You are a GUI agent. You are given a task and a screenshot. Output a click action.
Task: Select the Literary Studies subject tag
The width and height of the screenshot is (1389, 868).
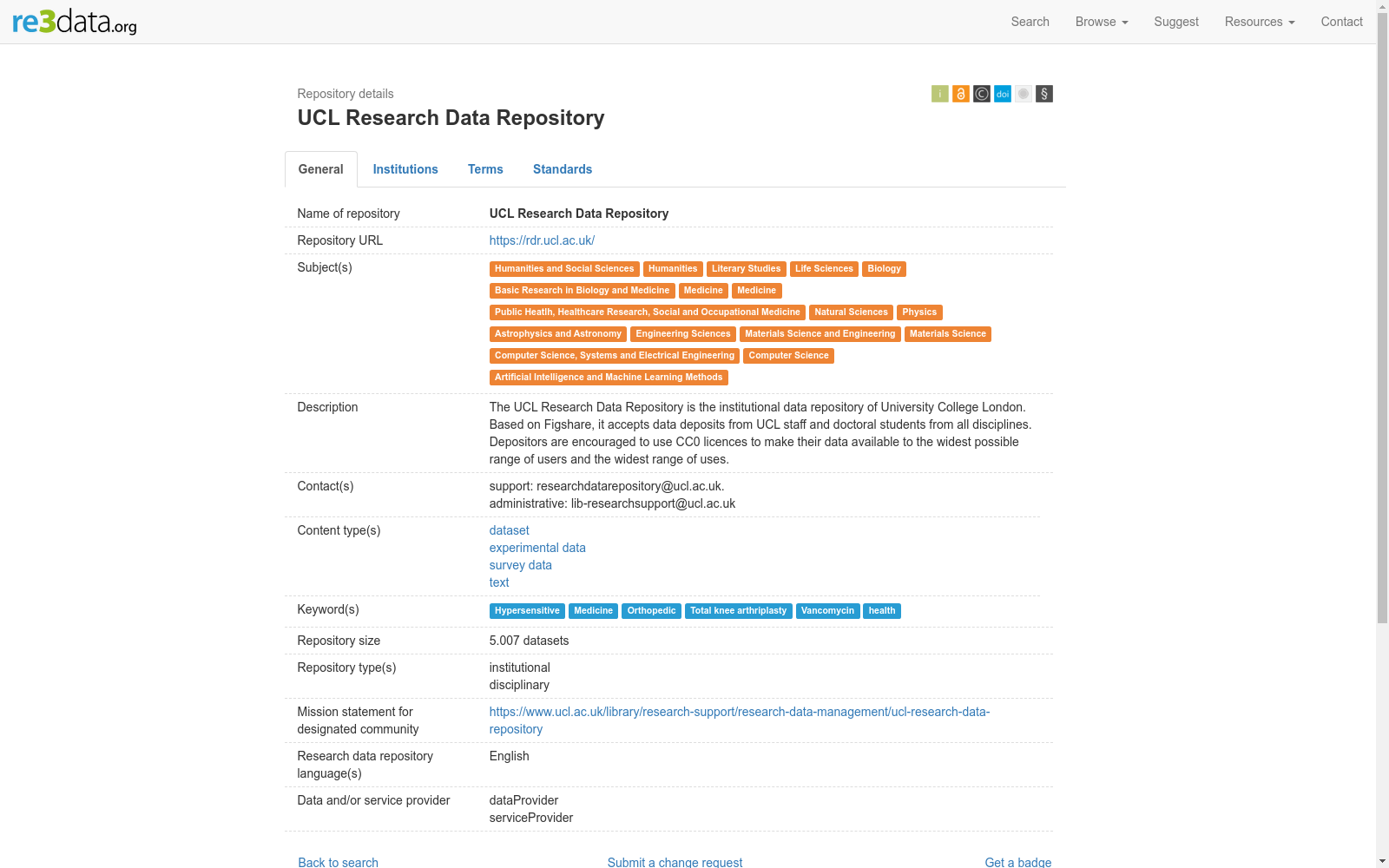click(747, 269)
